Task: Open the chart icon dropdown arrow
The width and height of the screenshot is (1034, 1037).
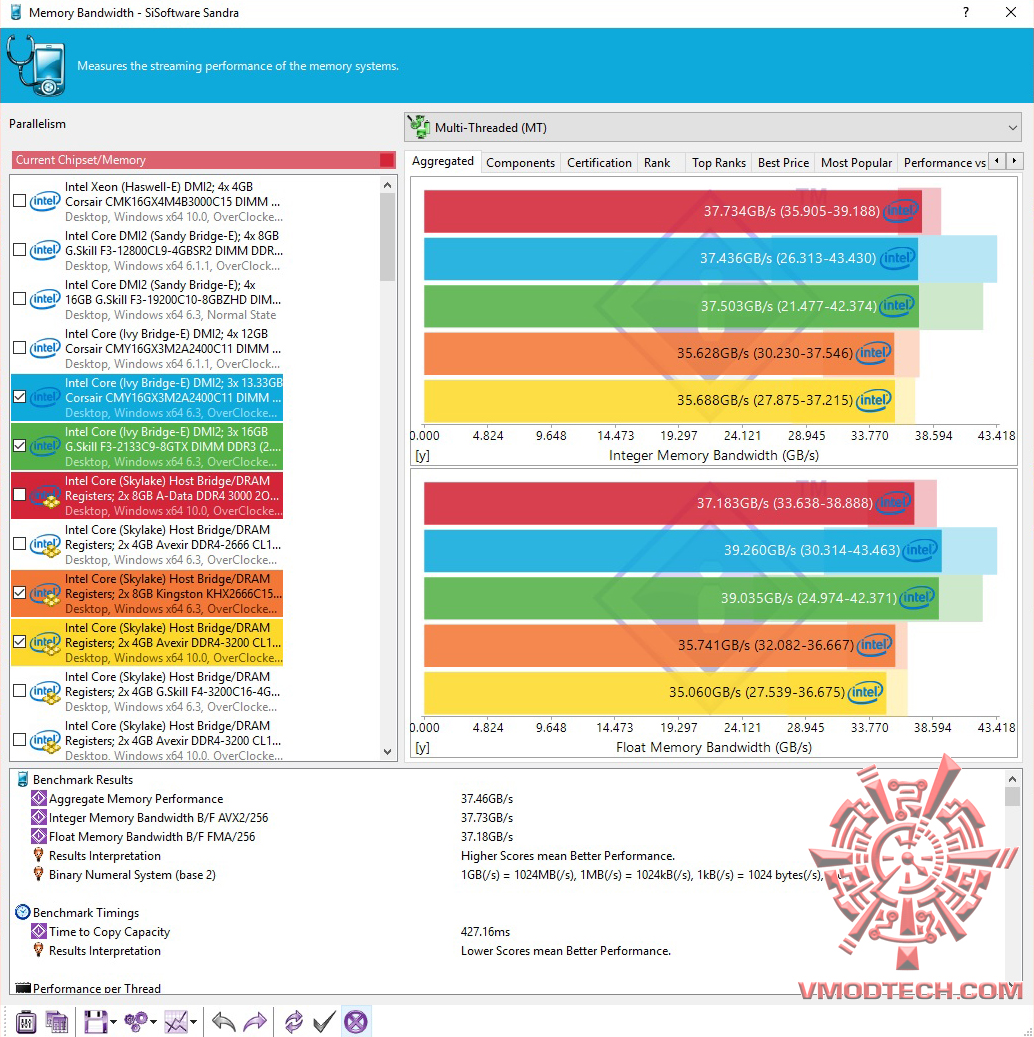Action: [x=193, y=1022]
